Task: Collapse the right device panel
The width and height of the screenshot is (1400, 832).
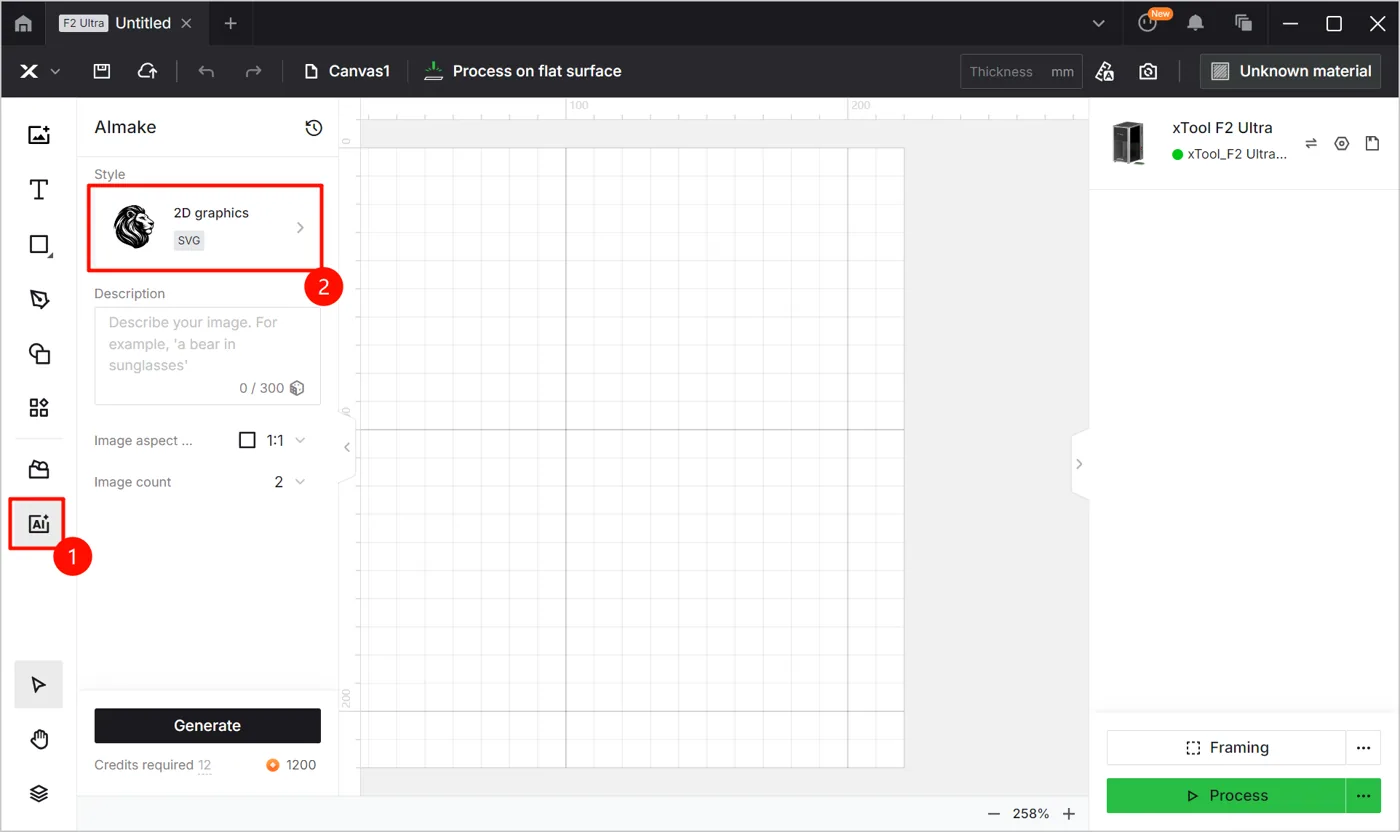Action: (x=1079, y=464)
